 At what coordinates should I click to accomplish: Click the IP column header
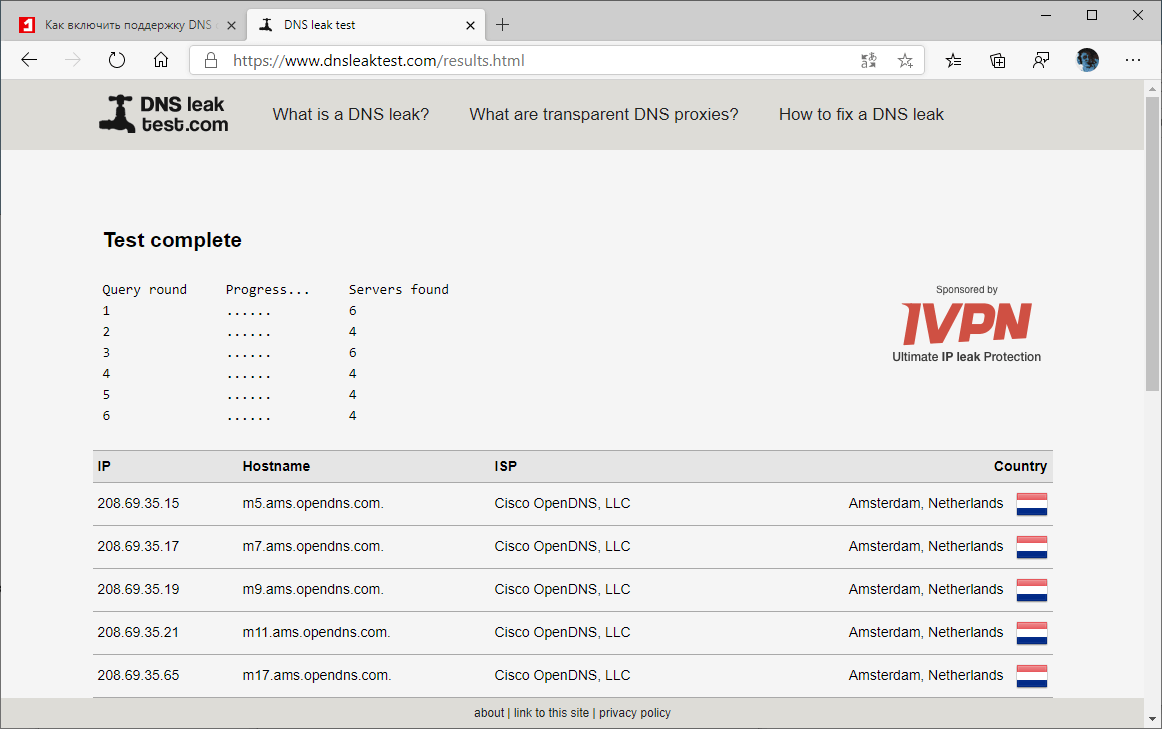click(x=104, y=466)
